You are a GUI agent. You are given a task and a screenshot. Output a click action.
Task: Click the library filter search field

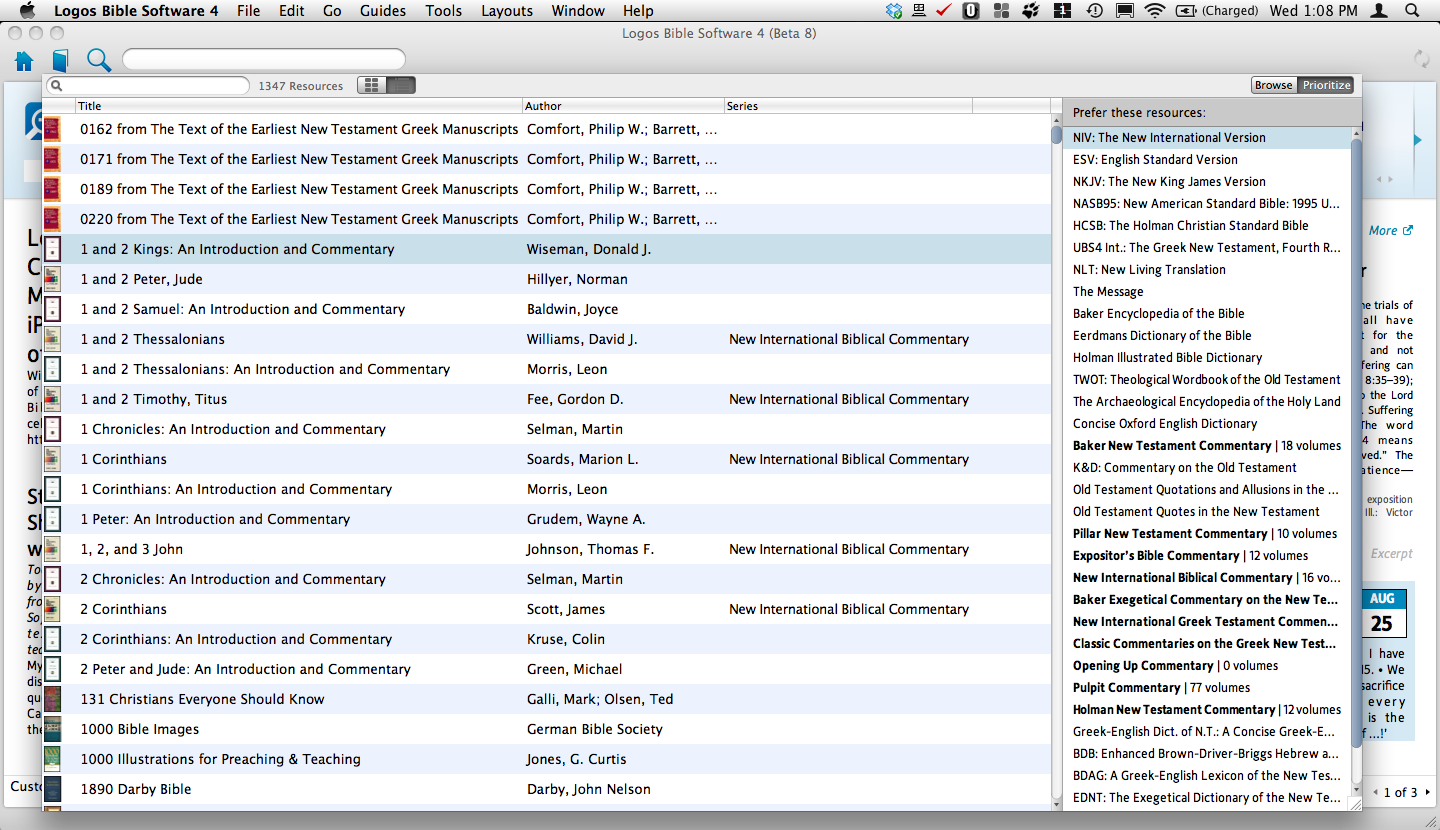click(148, 86)
